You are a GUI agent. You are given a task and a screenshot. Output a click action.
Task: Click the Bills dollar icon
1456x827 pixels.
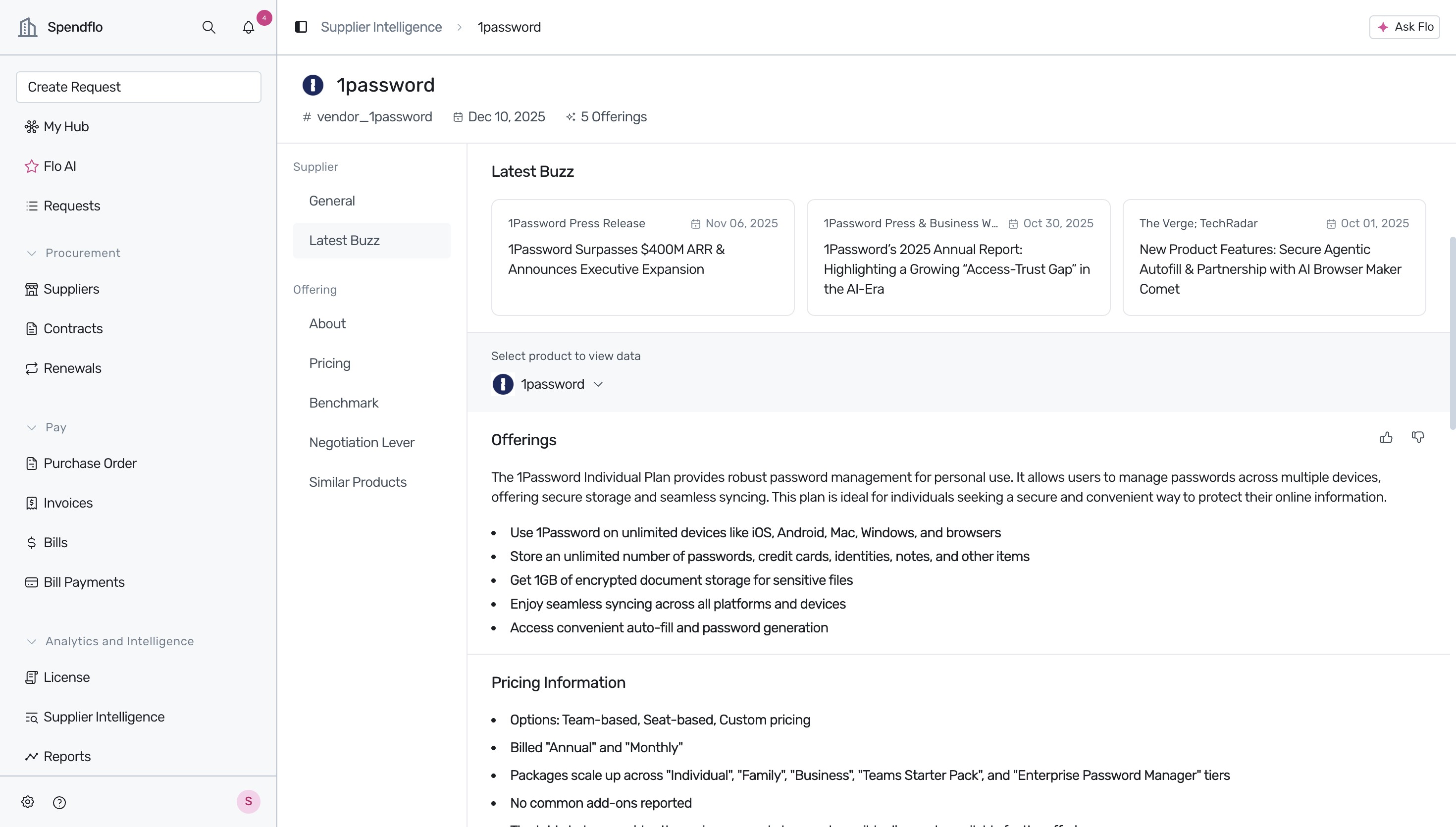point(31,542)
